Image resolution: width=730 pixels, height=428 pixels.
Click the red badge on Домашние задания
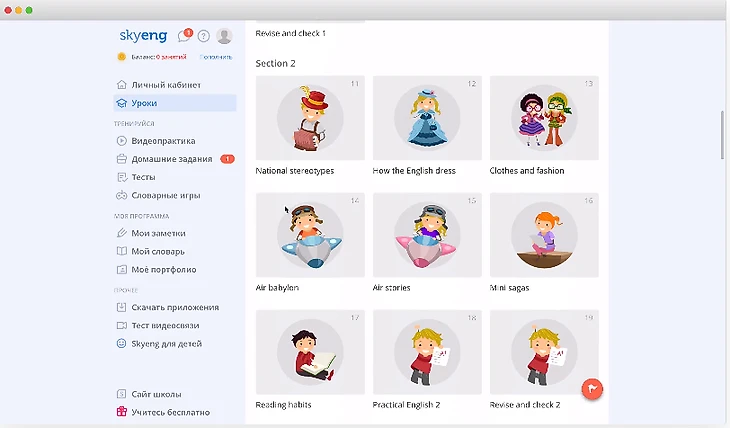[227, 159]
